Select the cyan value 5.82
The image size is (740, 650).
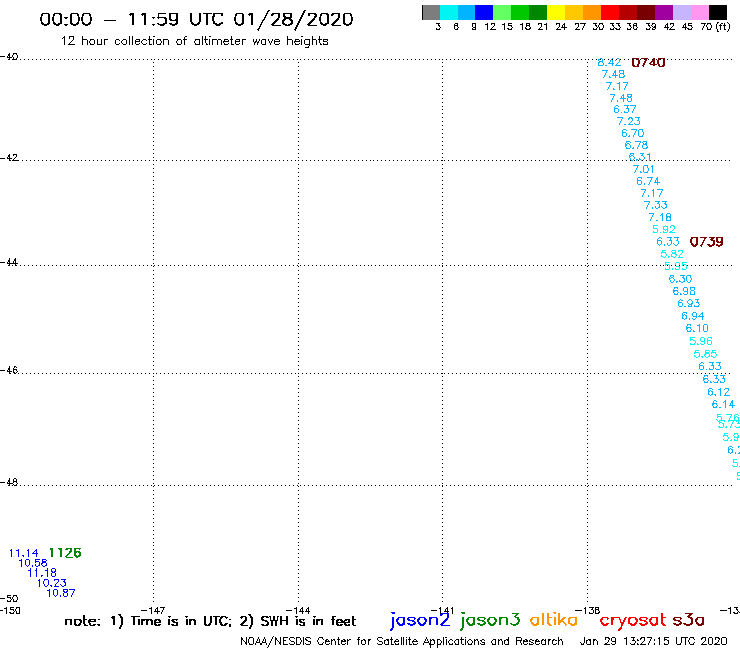click(672, 254)
